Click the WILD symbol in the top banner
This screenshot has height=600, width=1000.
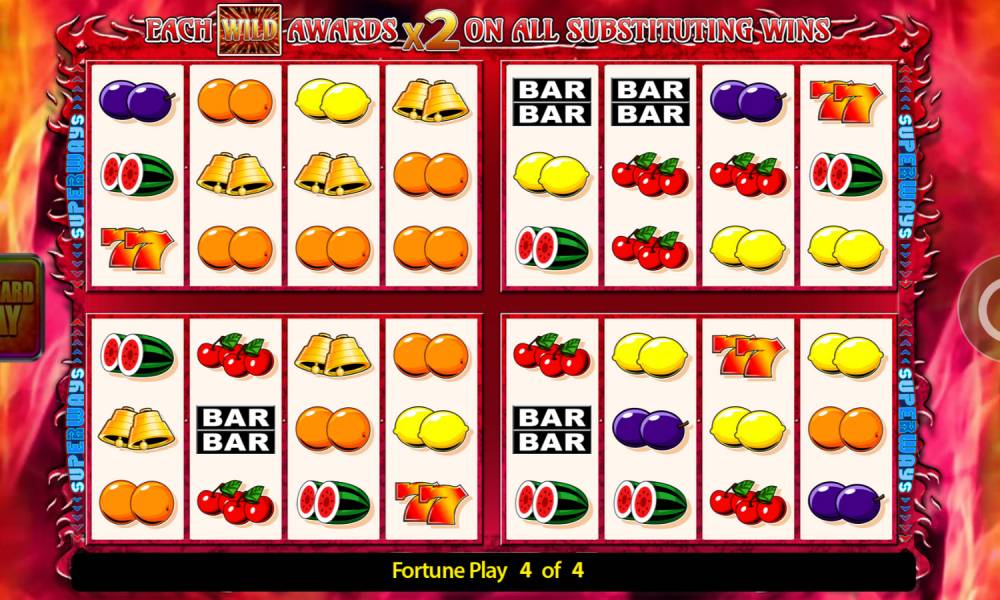point(249,29)
